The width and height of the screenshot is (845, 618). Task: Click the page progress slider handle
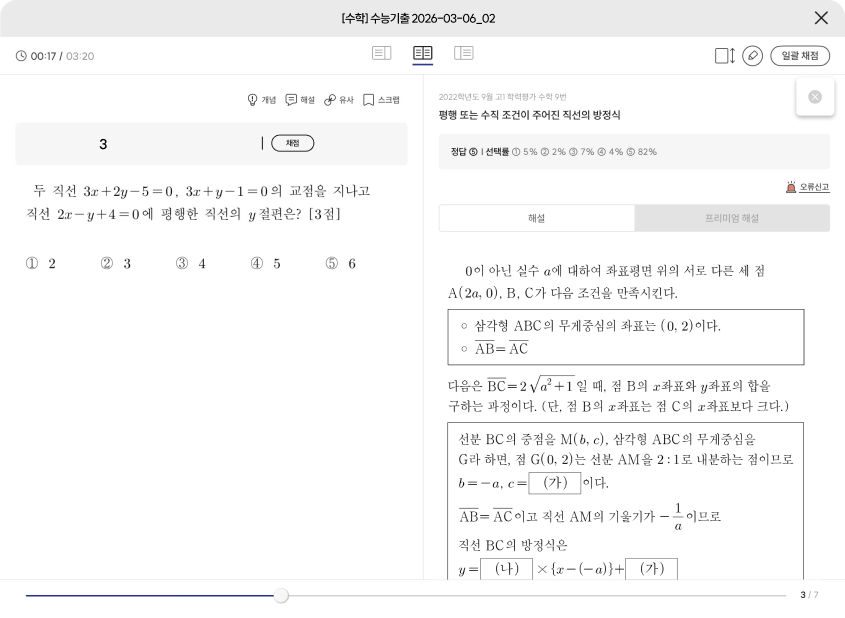pos(281,595)
